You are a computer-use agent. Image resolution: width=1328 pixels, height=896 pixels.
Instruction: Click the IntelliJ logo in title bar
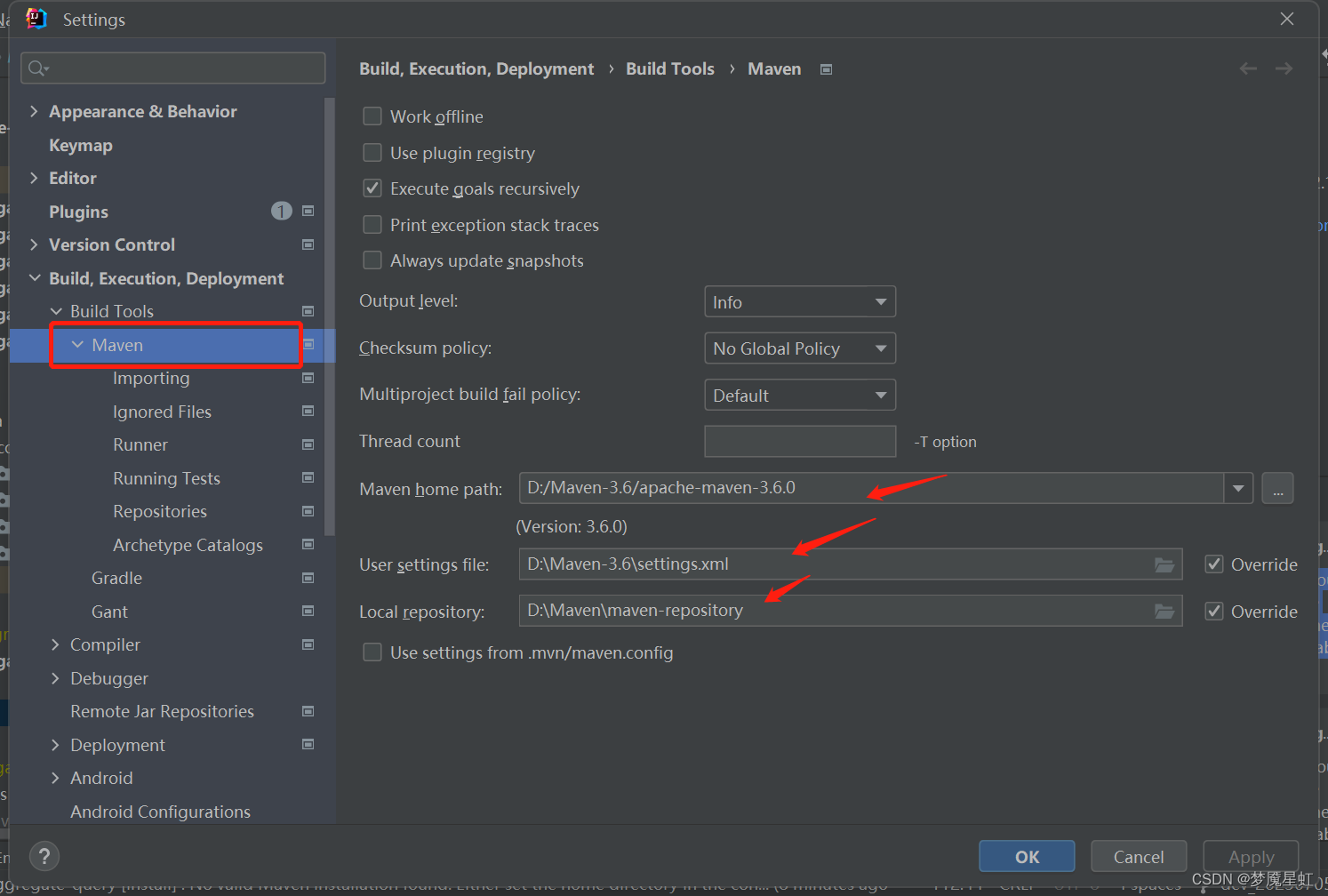coord(36,19)
